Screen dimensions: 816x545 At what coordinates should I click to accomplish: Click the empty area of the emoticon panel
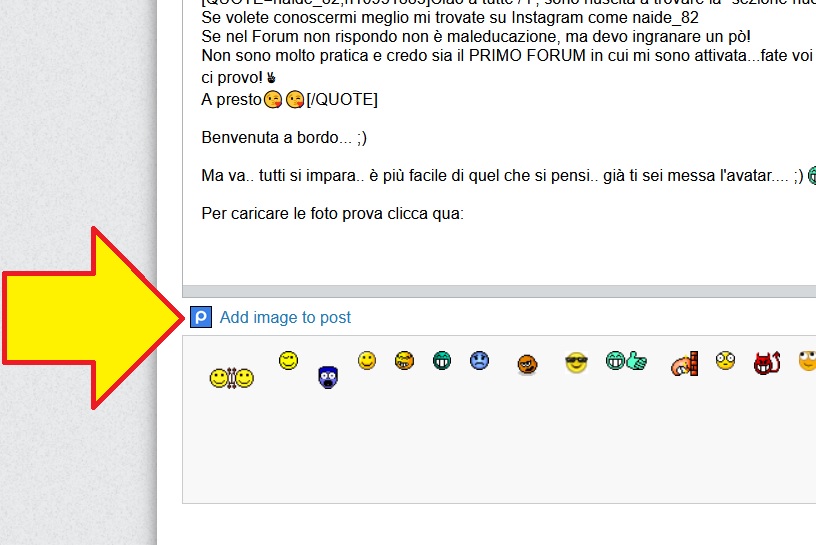click(x=500, y=450)
